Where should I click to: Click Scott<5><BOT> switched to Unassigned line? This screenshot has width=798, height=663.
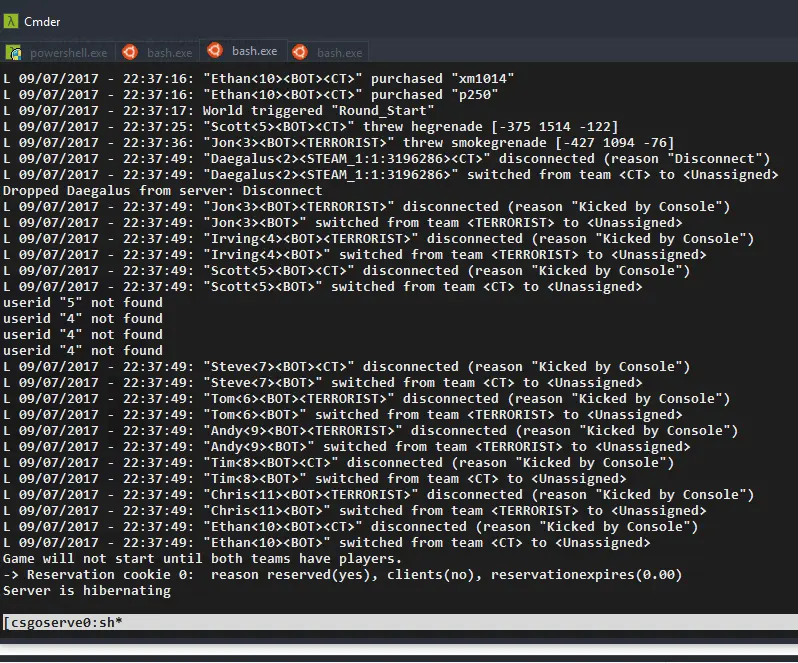pos(323,287)
